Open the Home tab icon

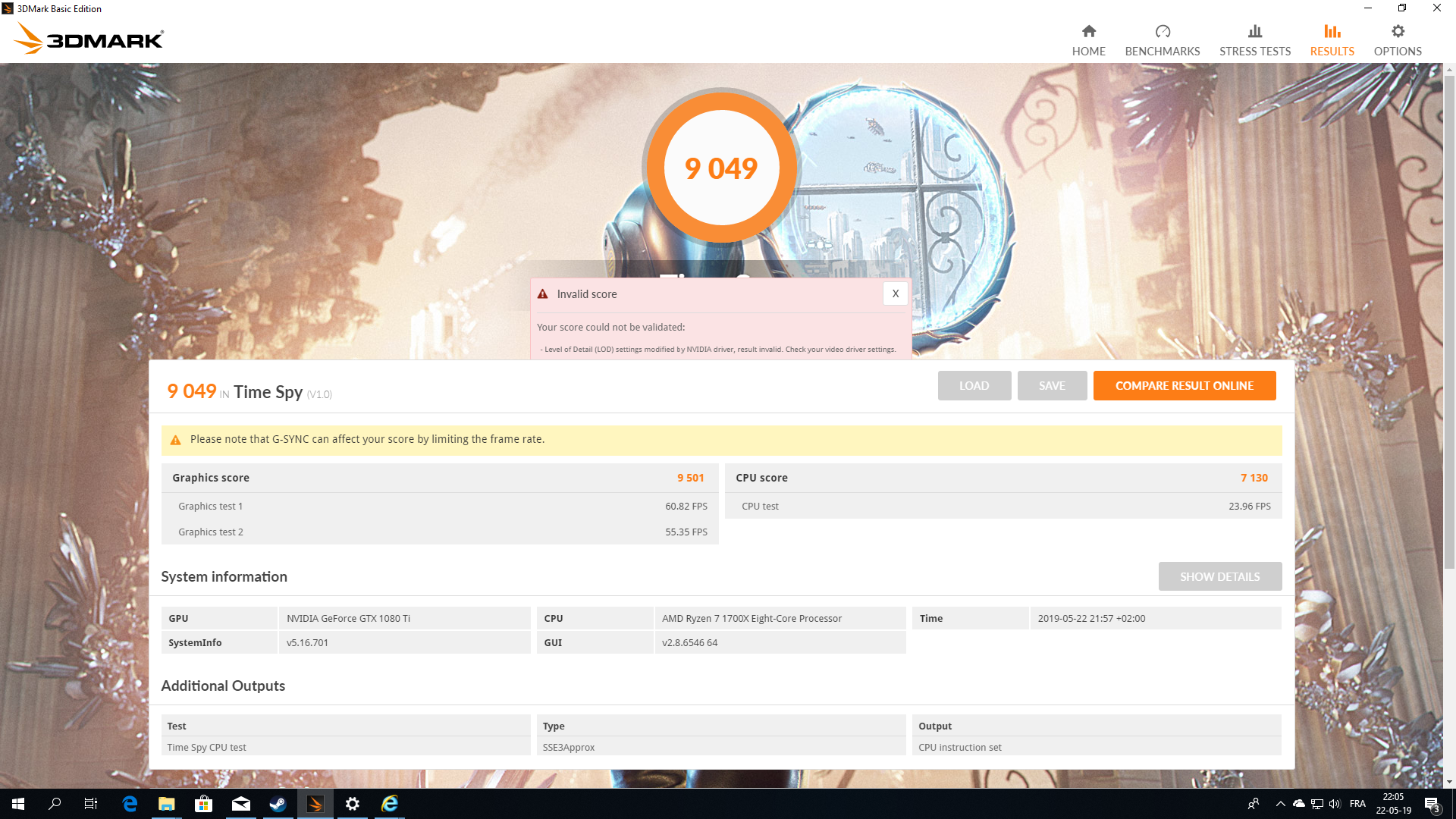point(1088,32)
